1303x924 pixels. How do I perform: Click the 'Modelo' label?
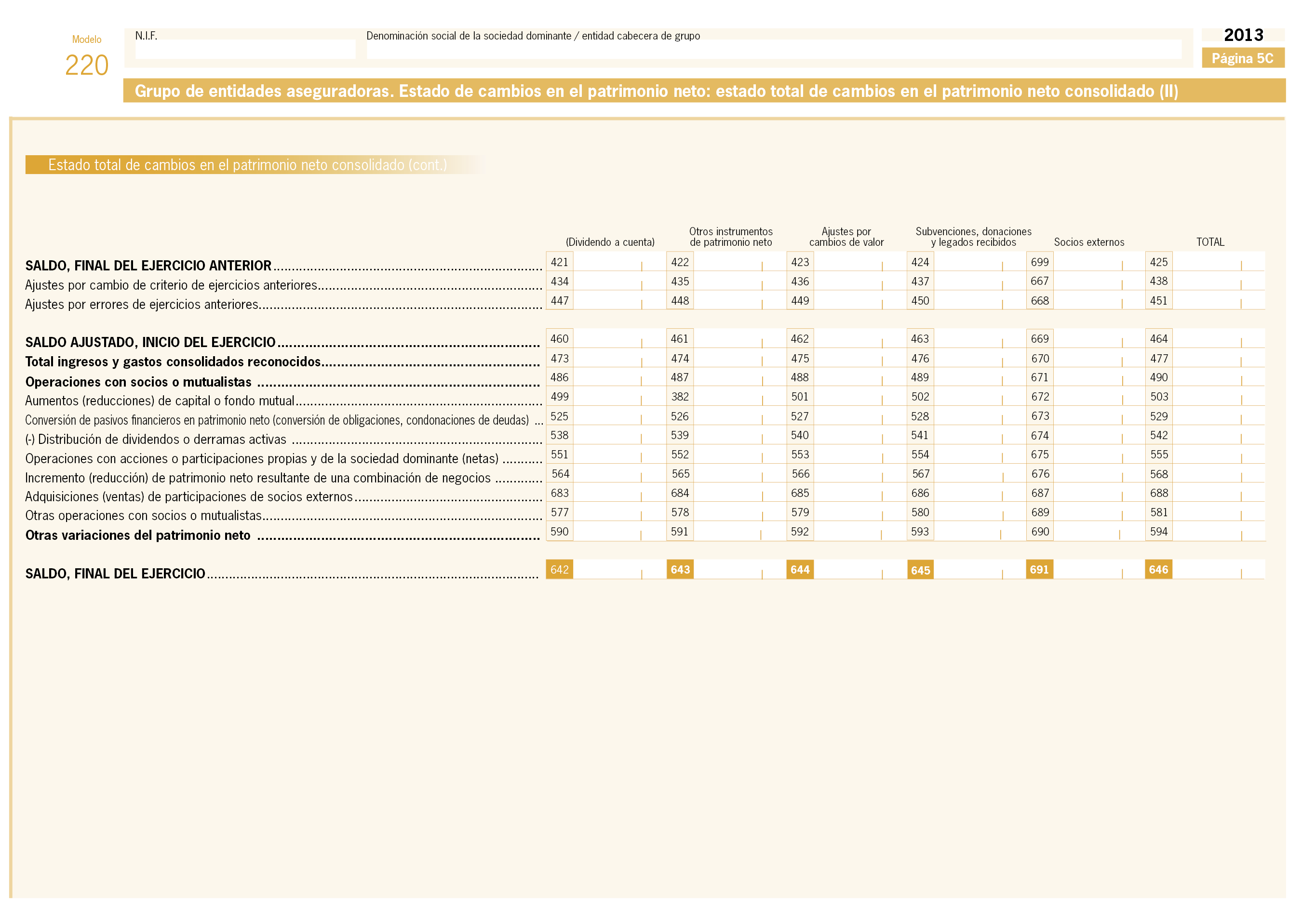coord(86,39)
